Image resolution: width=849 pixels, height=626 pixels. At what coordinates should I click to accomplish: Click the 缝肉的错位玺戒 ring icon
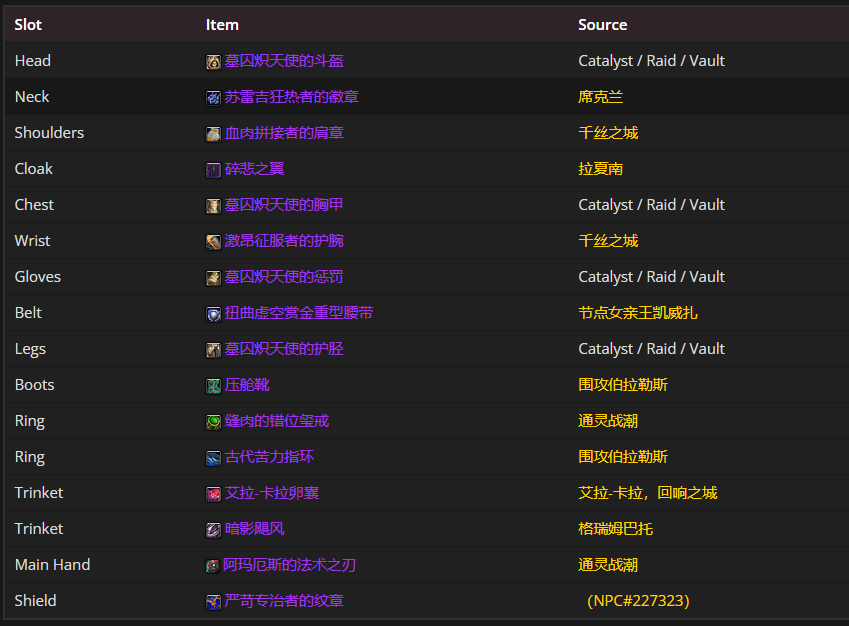click(212, 421)
